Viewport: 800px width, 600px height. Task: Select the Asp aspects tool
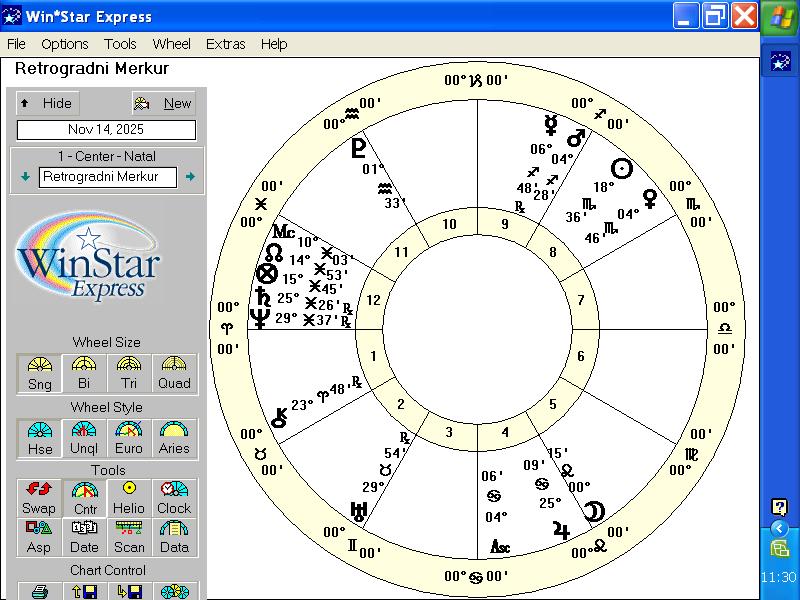39,536
